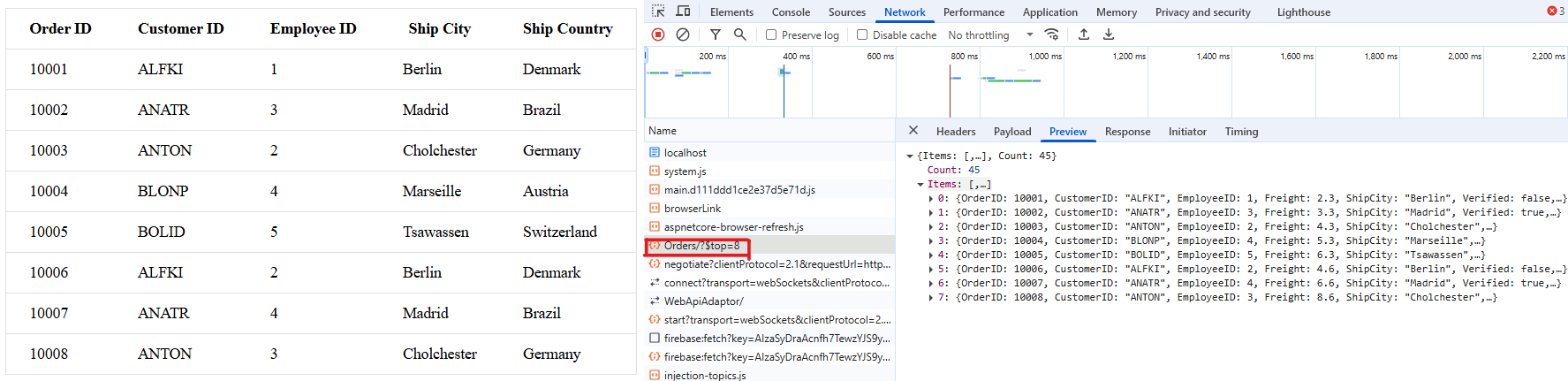Select the Orders/?$top=8 request
The width and height of the screenshot is (1568, 381).
pos(701,246)
